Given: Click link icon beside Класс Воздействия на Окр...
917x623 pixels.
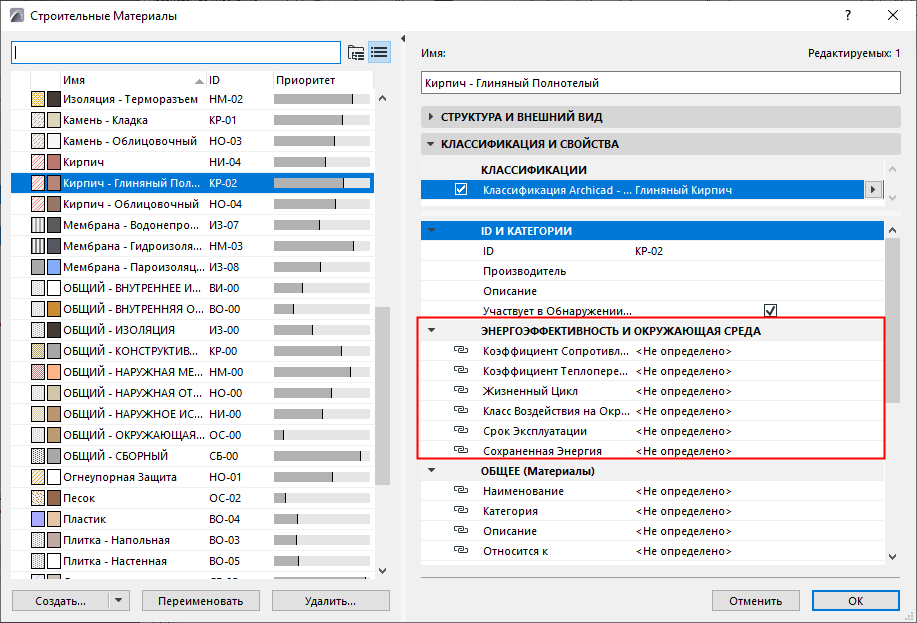Looking at the screenshot, I should click(461, 410).
